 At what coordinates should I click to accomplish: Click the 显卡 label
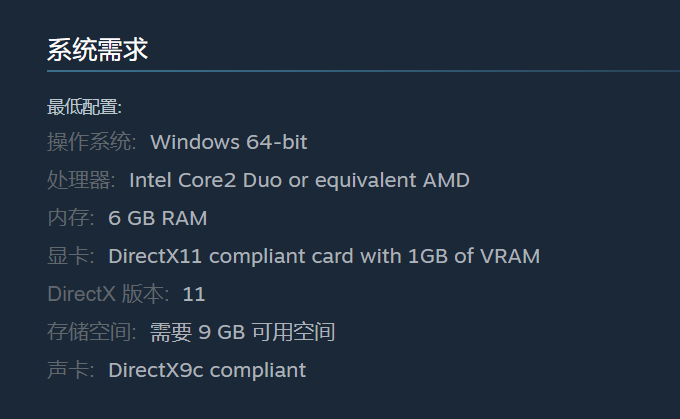click(x=71, y=256)
